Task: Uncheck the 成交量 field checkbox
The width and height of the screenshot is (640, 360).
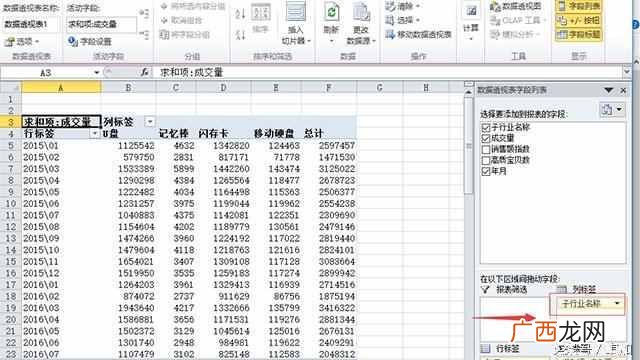Action: coord(486,139)
